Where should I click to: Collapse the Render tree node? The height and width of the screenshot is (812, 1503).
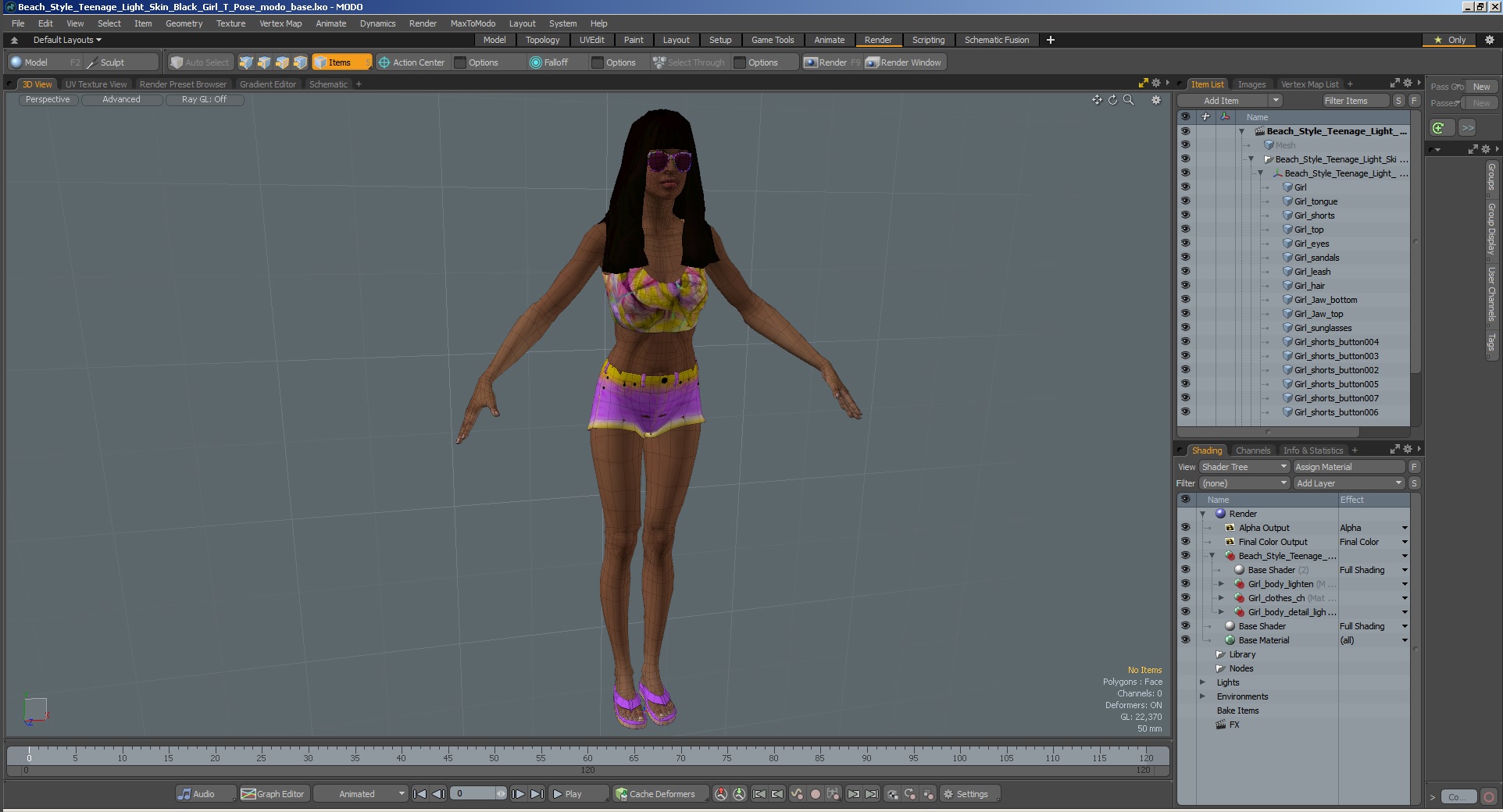point(1203,514)
